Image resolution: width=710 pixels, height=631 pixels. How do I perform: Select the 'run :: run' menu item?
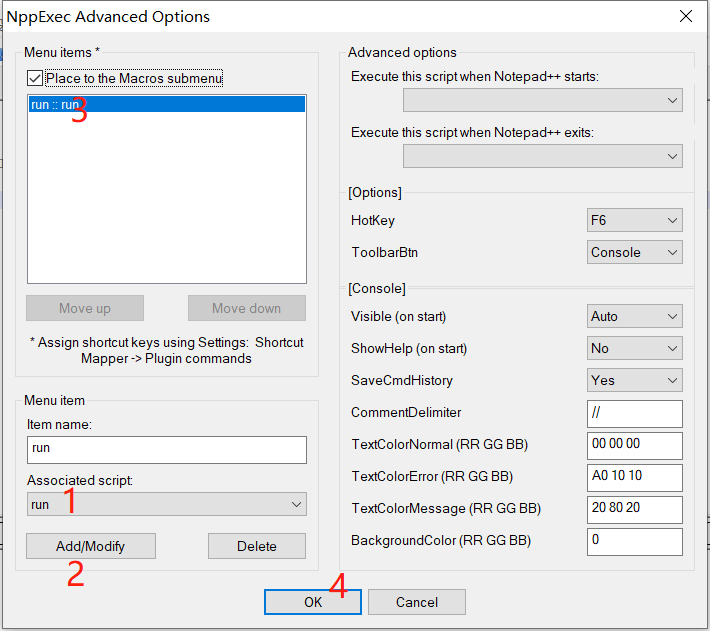coord(167,105)
